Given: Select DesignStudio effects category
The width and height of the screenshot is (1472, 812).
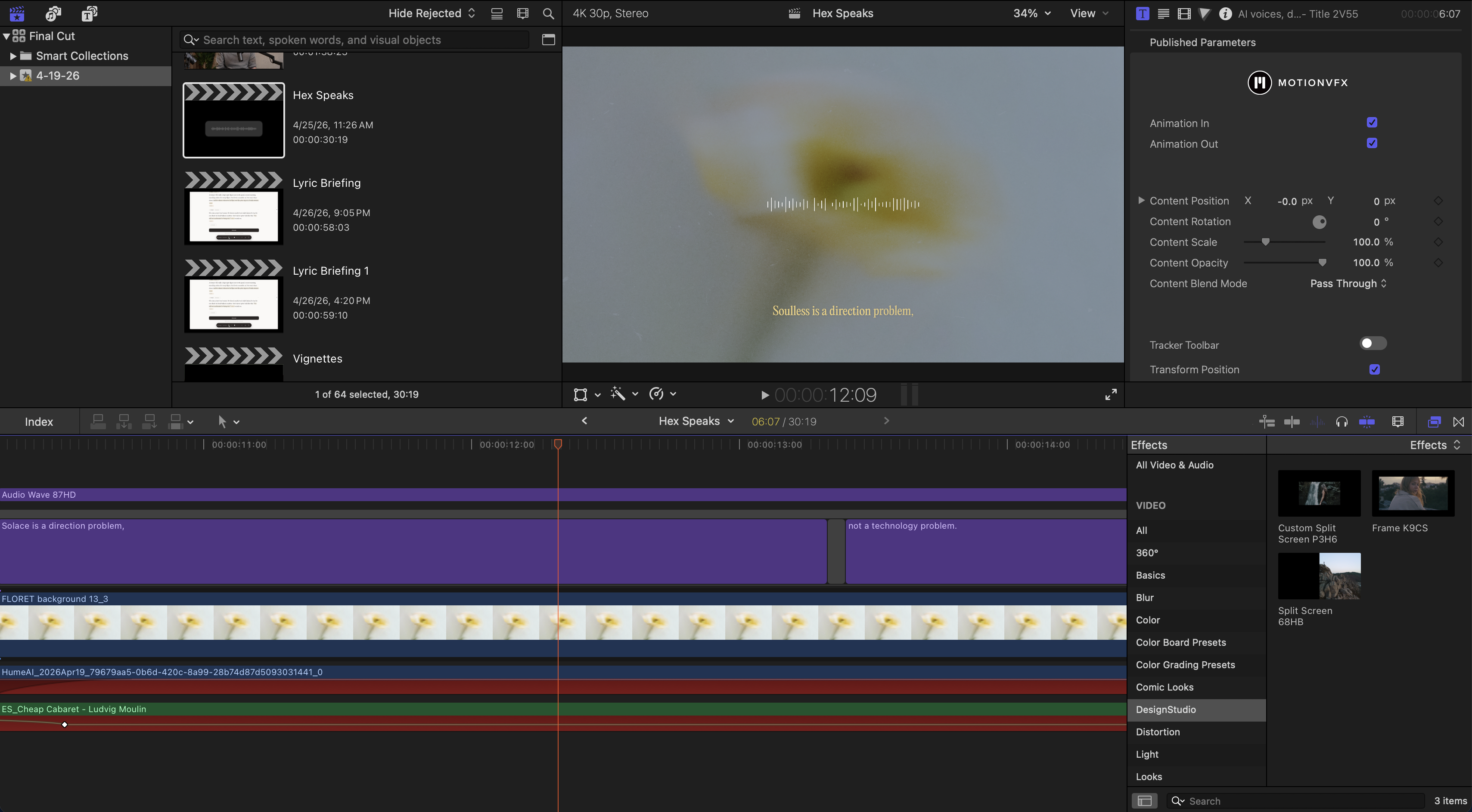Looking at the screenshot, I should [x=1196, y=710].
